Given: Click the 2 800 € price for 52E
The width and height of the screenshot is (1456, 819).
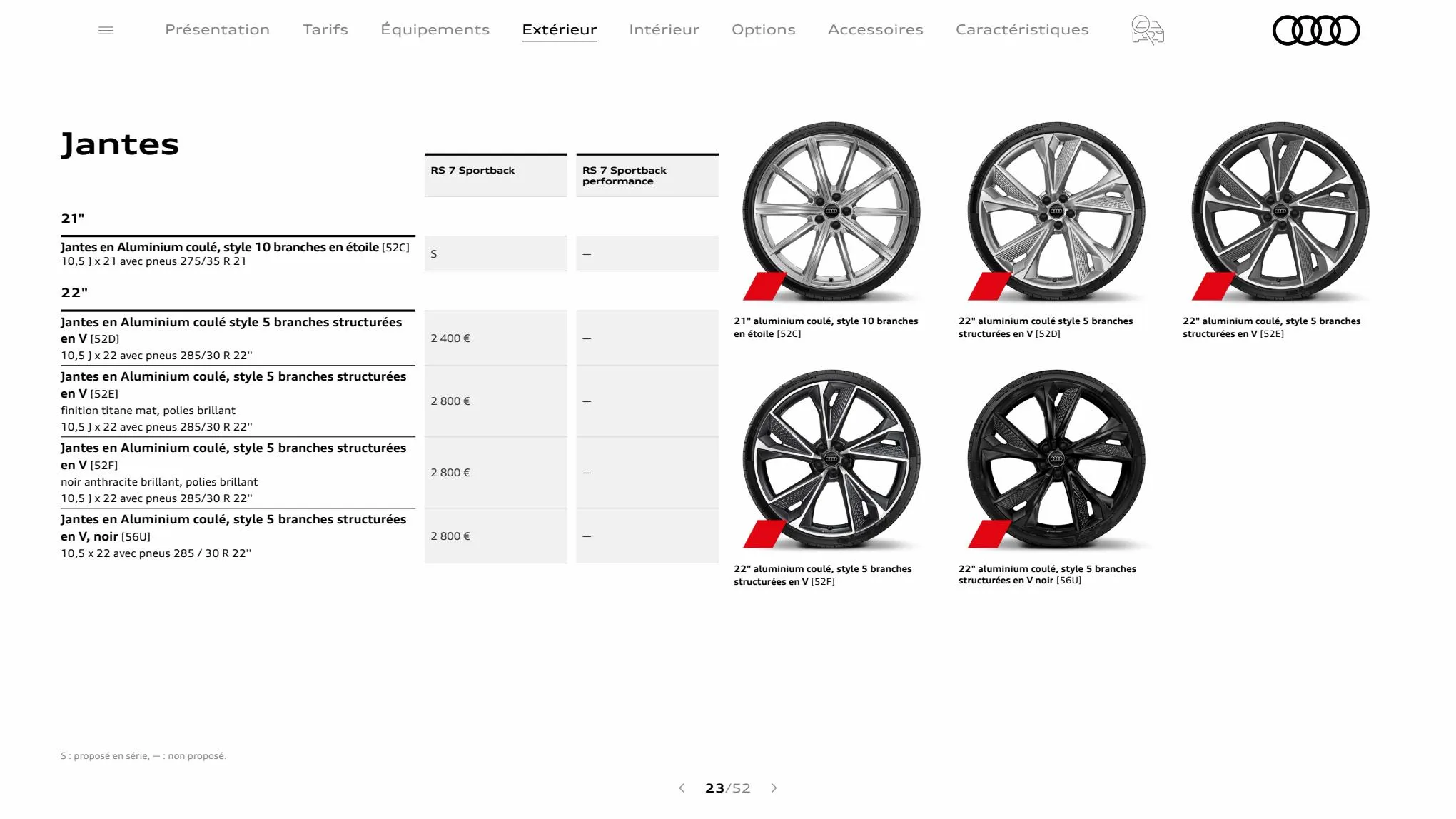Looking at the screenshot, I should pos(495,401).
